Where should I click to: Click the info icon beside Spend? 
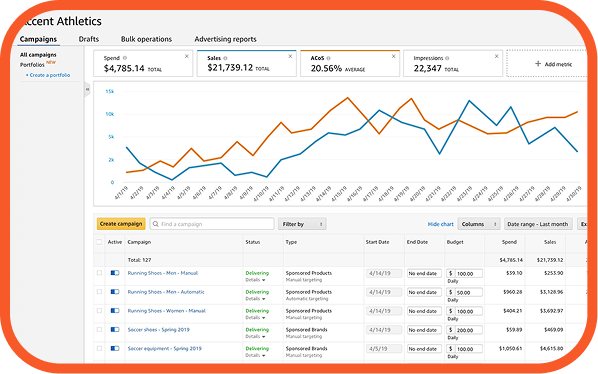(125, 58)
